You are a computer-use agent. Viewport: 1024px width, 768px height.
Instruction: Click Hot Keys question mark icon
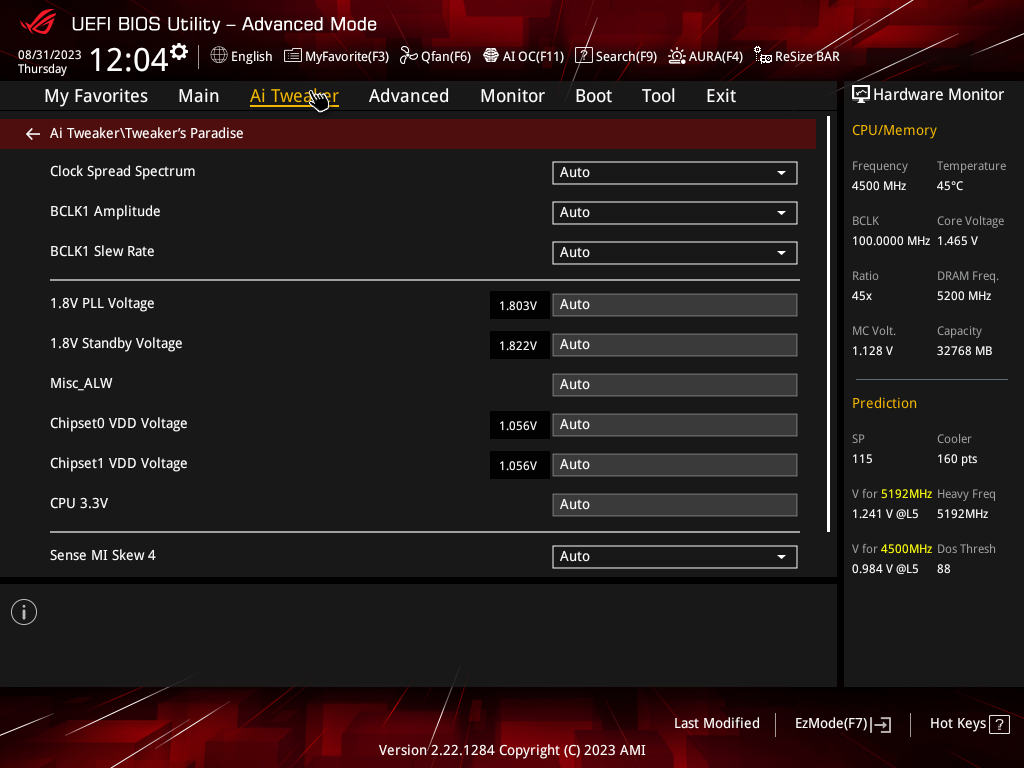coord(999,724)
